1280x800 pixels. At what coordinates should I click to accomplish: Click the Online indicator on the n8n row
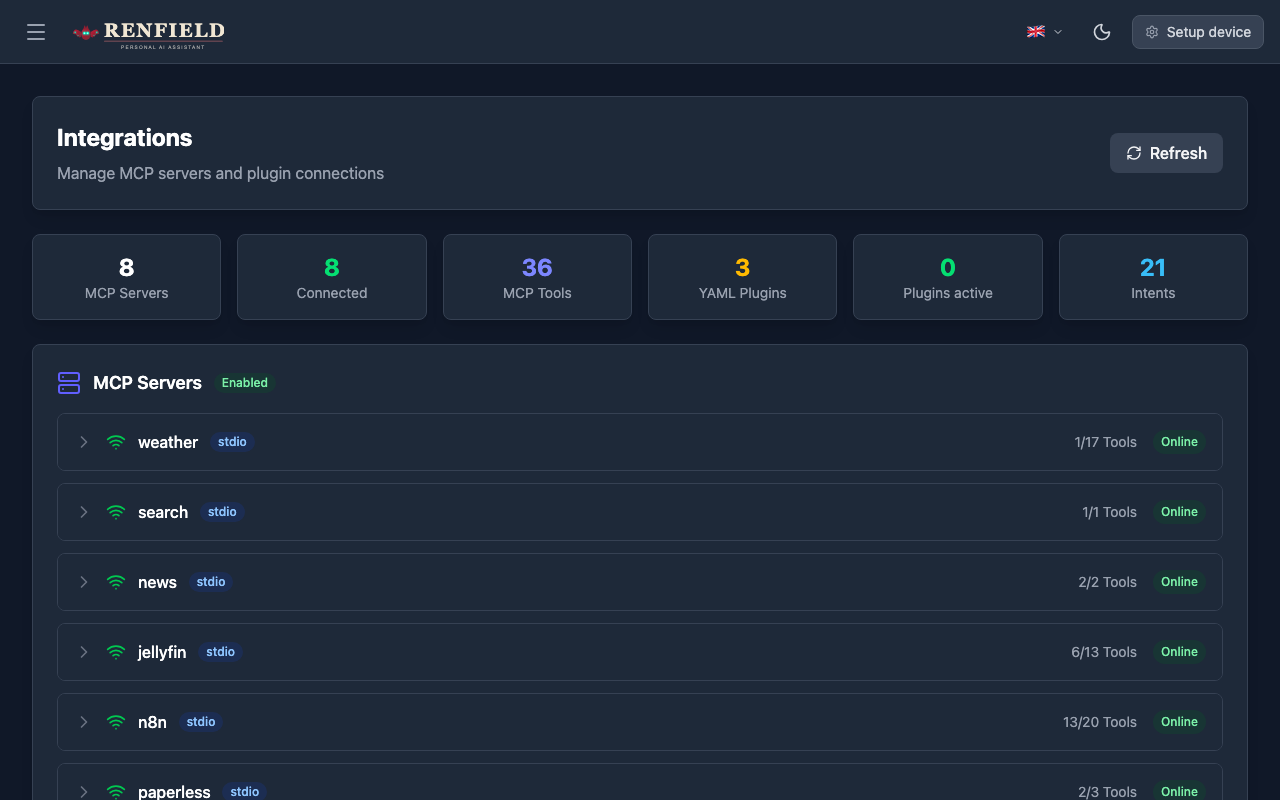[1179, 721]
